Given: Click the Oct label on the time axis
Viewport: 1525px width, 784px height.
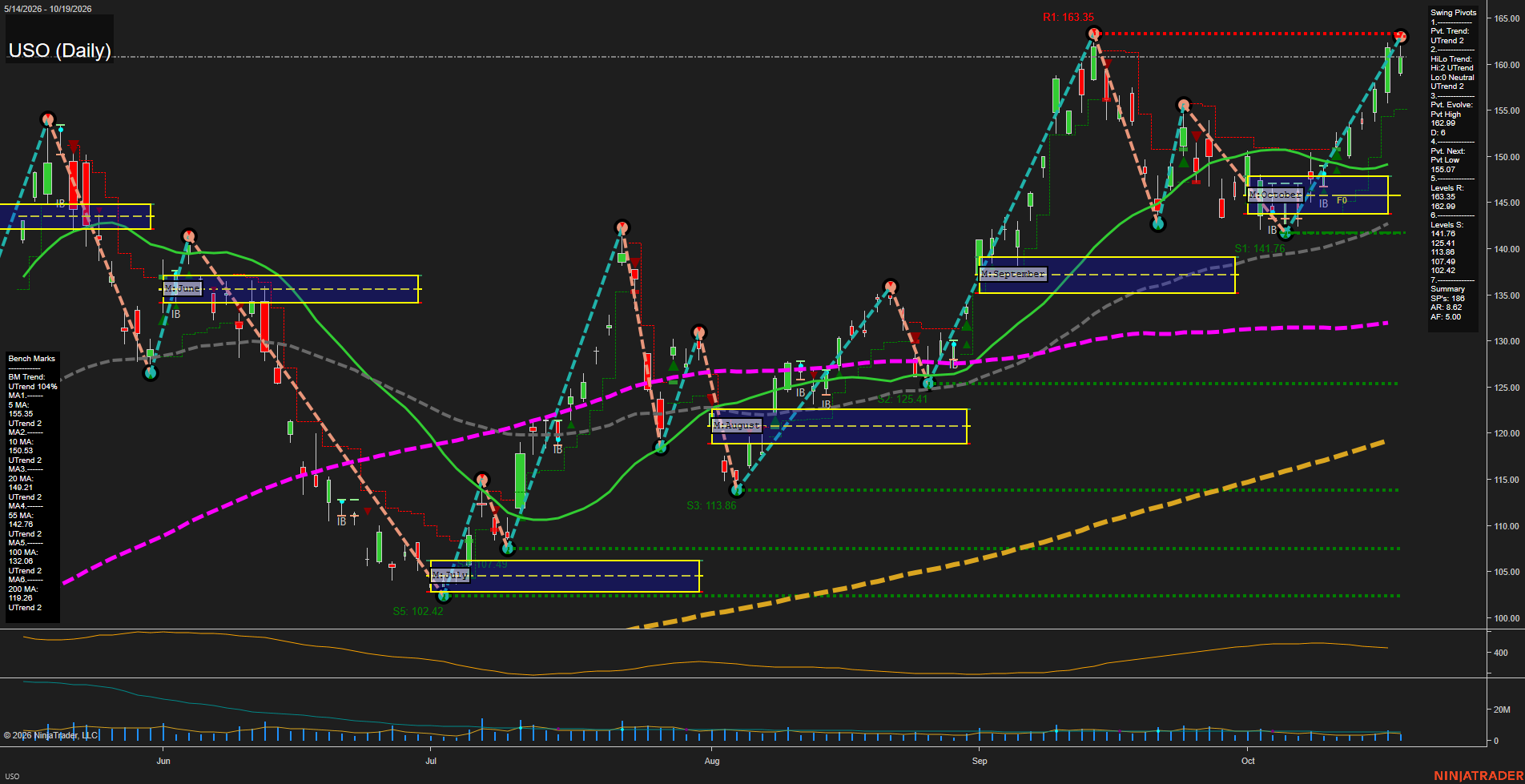Looking at the screenshot, I should pyautogui.click(x=1248, y=761).
